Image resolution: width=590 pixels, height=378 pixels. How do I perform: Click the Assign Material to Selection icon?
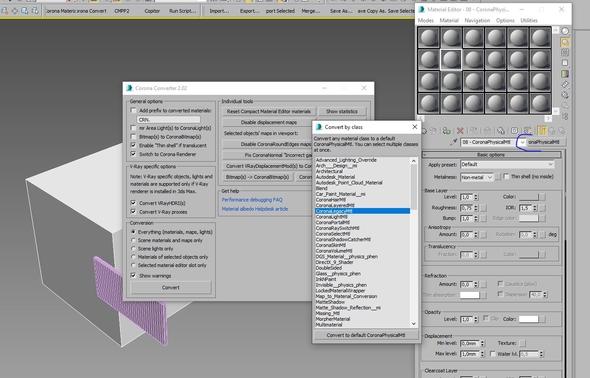coord(446,131)
